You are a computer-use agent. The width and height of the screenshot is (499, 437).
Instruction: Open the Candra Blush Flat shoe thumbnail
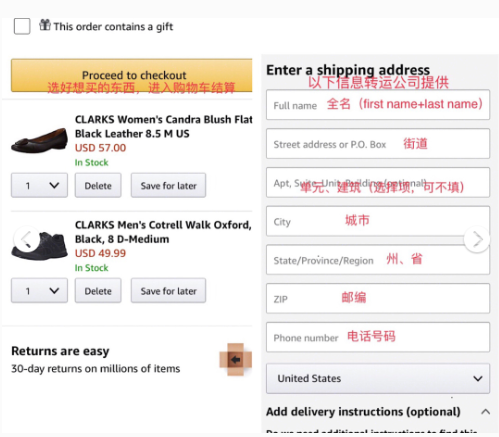pyautogui.click(x=39, y=140)
